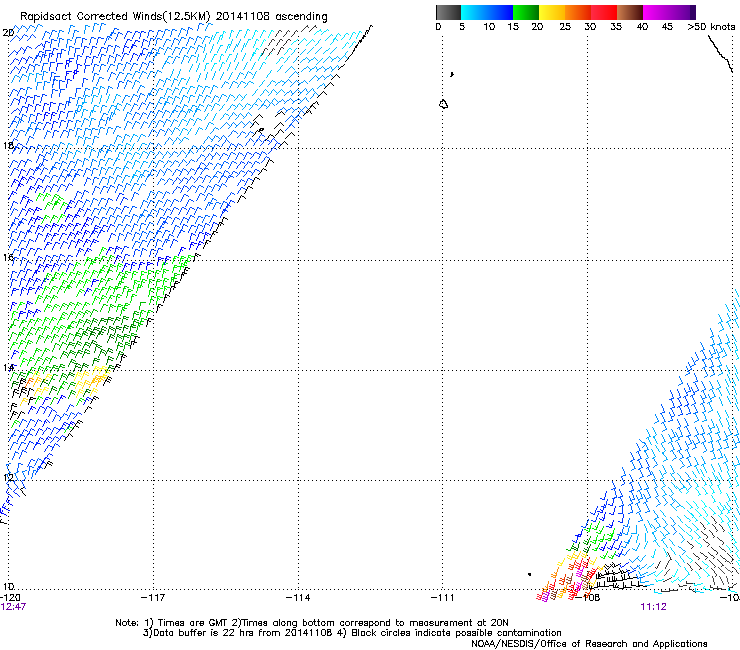
Task: Click the date text "20141108 ascending" in title
Action: click(x=271, y=16)
